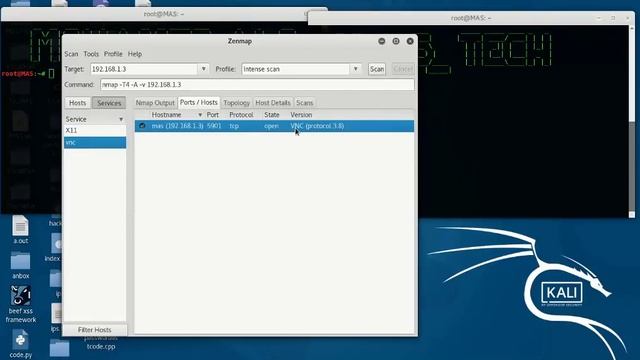Open the Profile menu
Viewport: 640px width, 360px height.
click(113, 54)
